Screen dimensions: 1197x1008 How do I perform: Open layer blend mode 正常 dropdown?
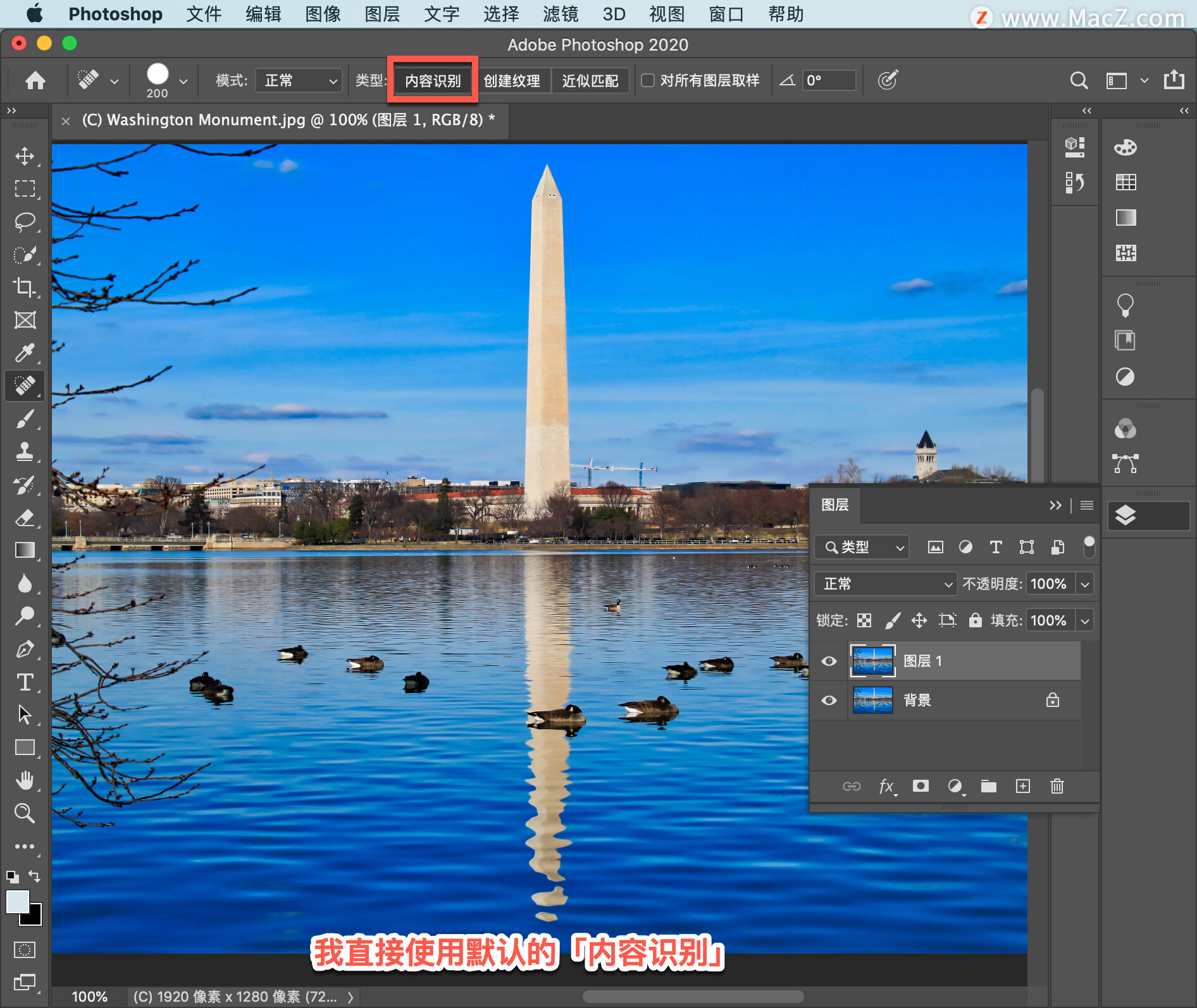(885, 584)
